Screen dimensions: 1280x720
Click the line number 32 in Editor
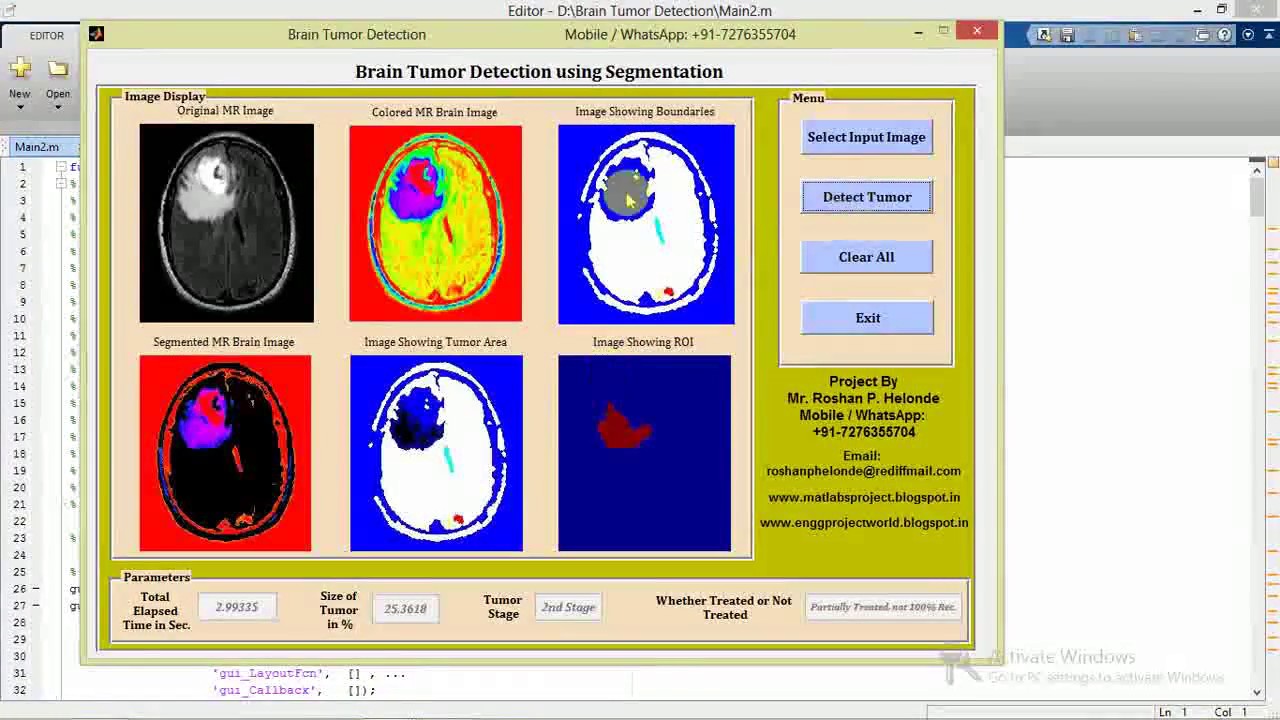click(x=19, y=690)
